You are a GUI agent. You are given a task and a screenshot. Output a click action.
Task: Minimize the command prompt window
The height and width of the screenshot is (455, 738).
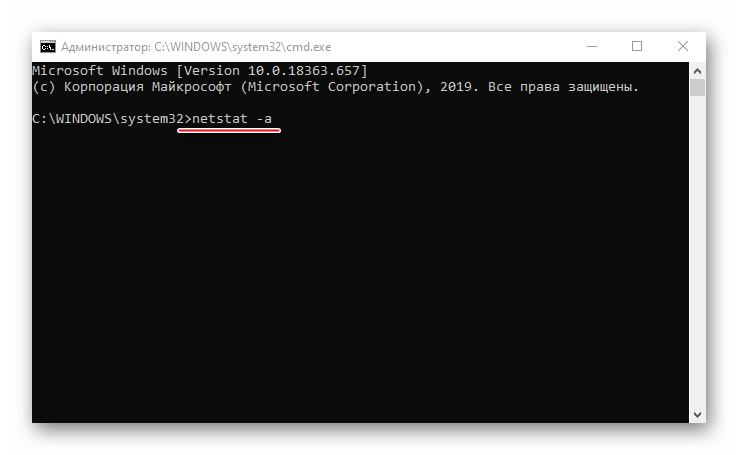(x=592, y=46)
